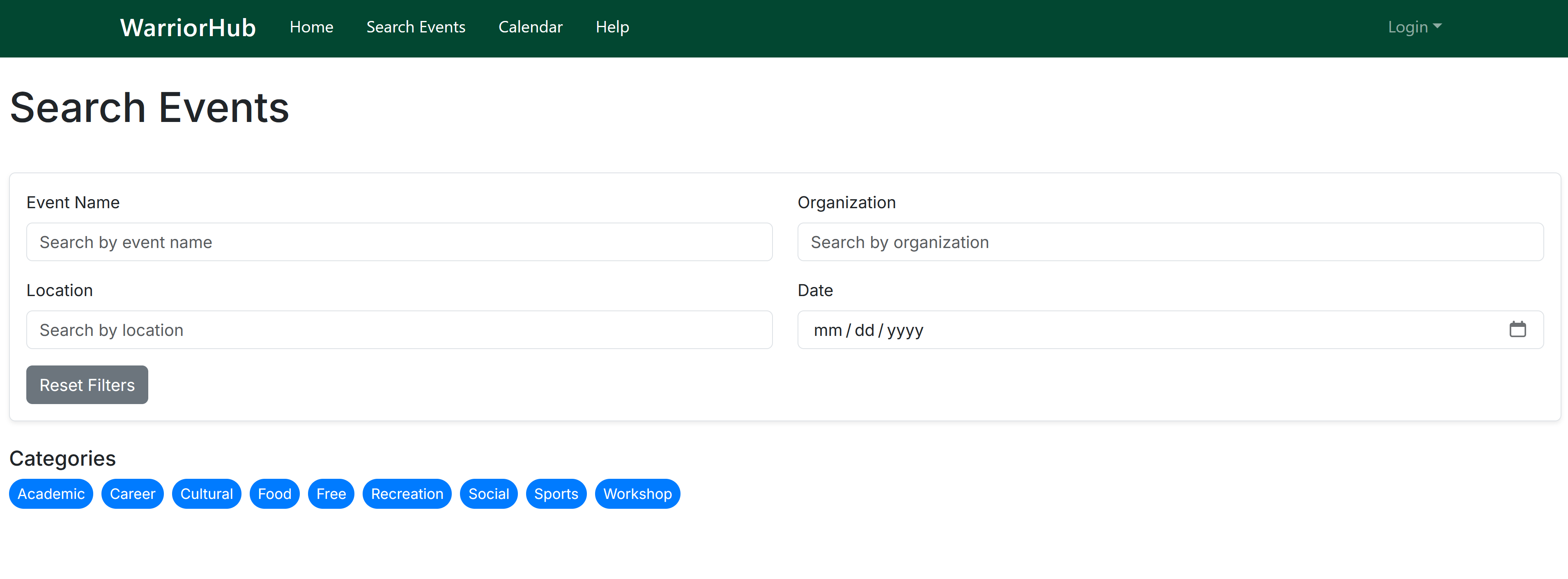Screen dimensions: 1568x579
Task: Select the Cultural category pill
Action: [x=206, y=494]
